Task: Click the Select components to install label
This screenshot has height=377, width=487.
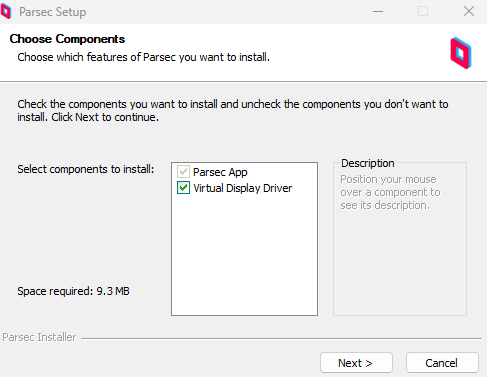Action: pyautogui.click(x=86, y=169)
